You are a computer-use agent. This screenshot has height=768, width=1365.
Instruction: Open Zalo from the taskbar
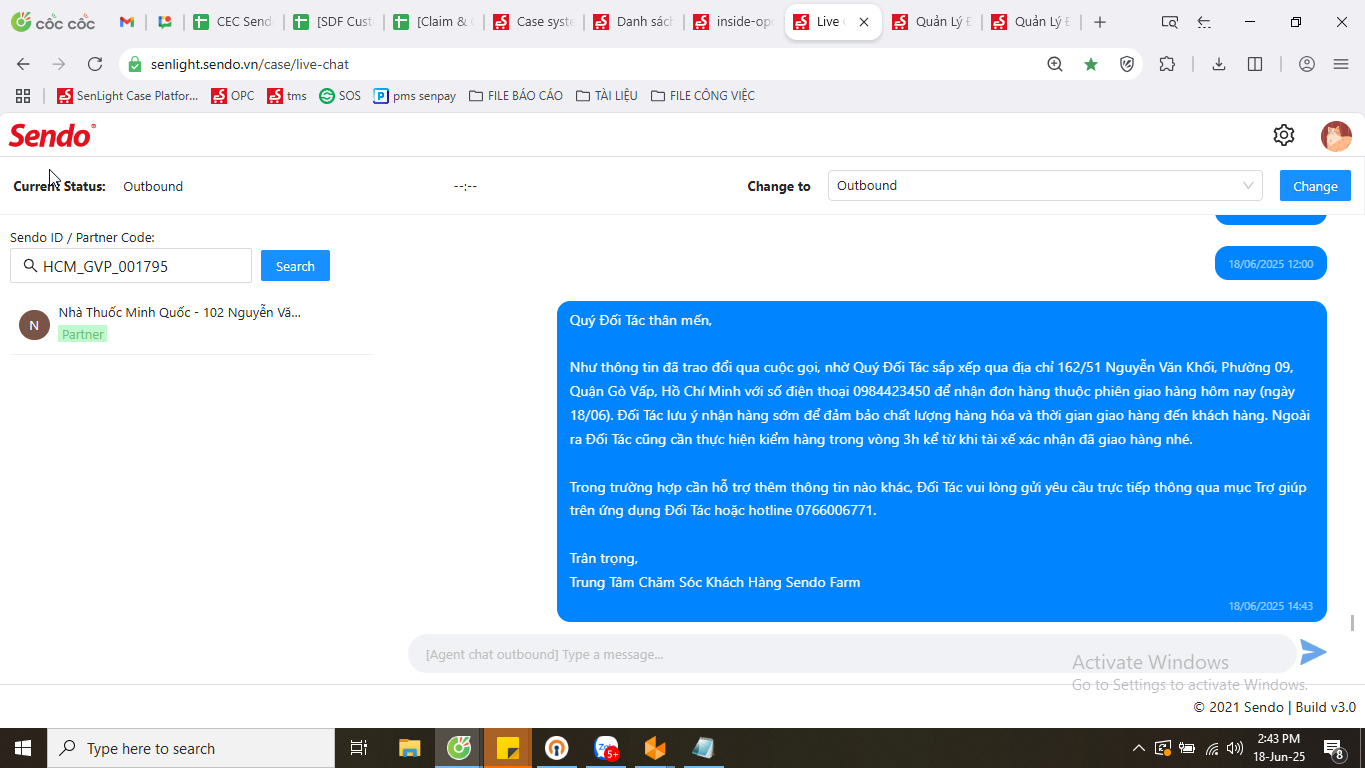tap(606, 748)
